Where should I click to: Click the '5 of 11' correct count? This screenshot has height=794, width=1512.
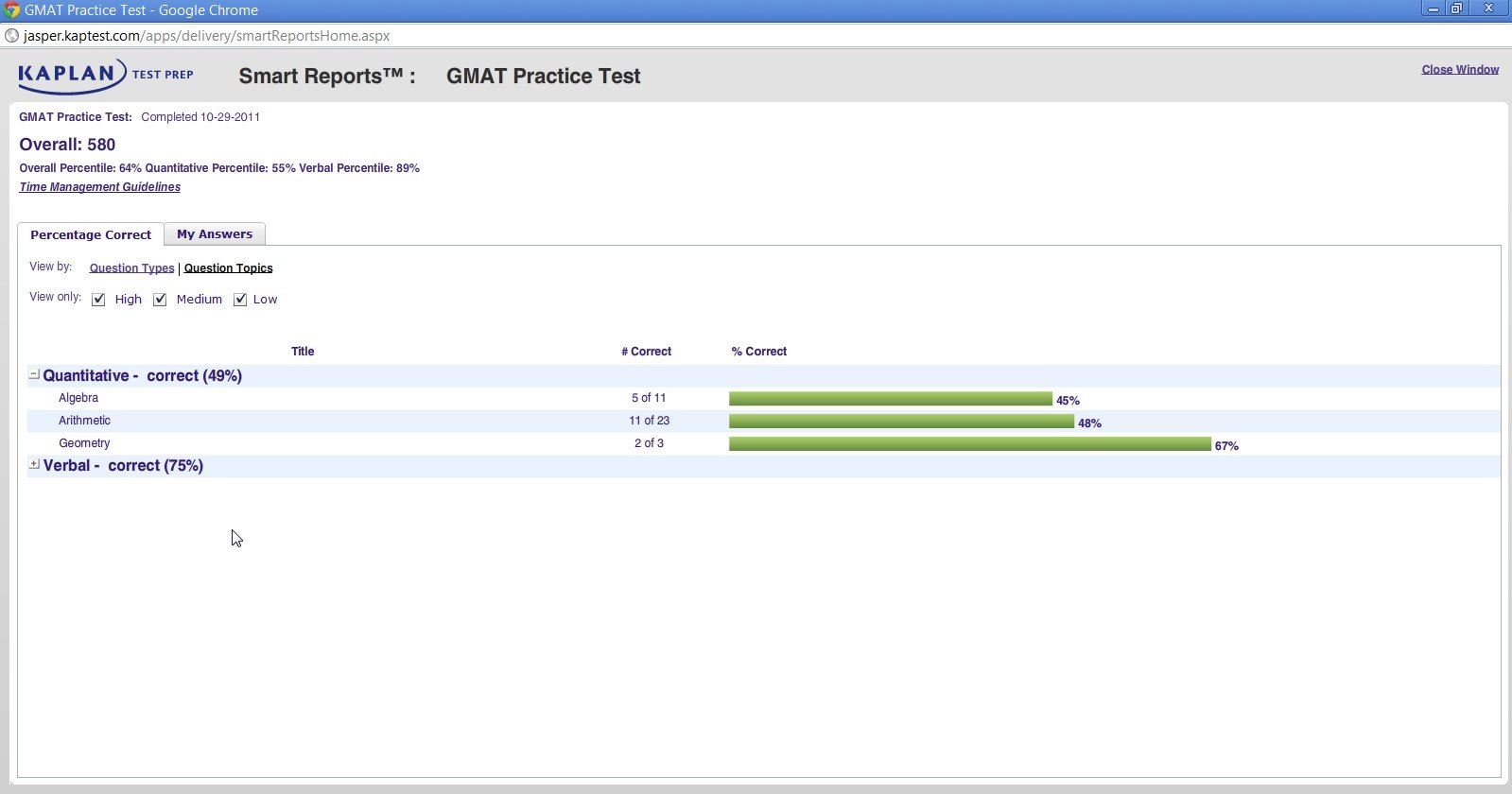click(x=649, y=398)
